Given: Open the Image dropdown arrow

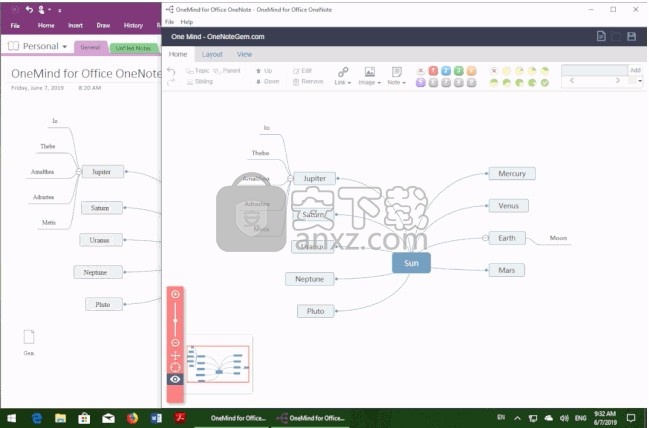Looking at the screenshot, I should (379, 83).
